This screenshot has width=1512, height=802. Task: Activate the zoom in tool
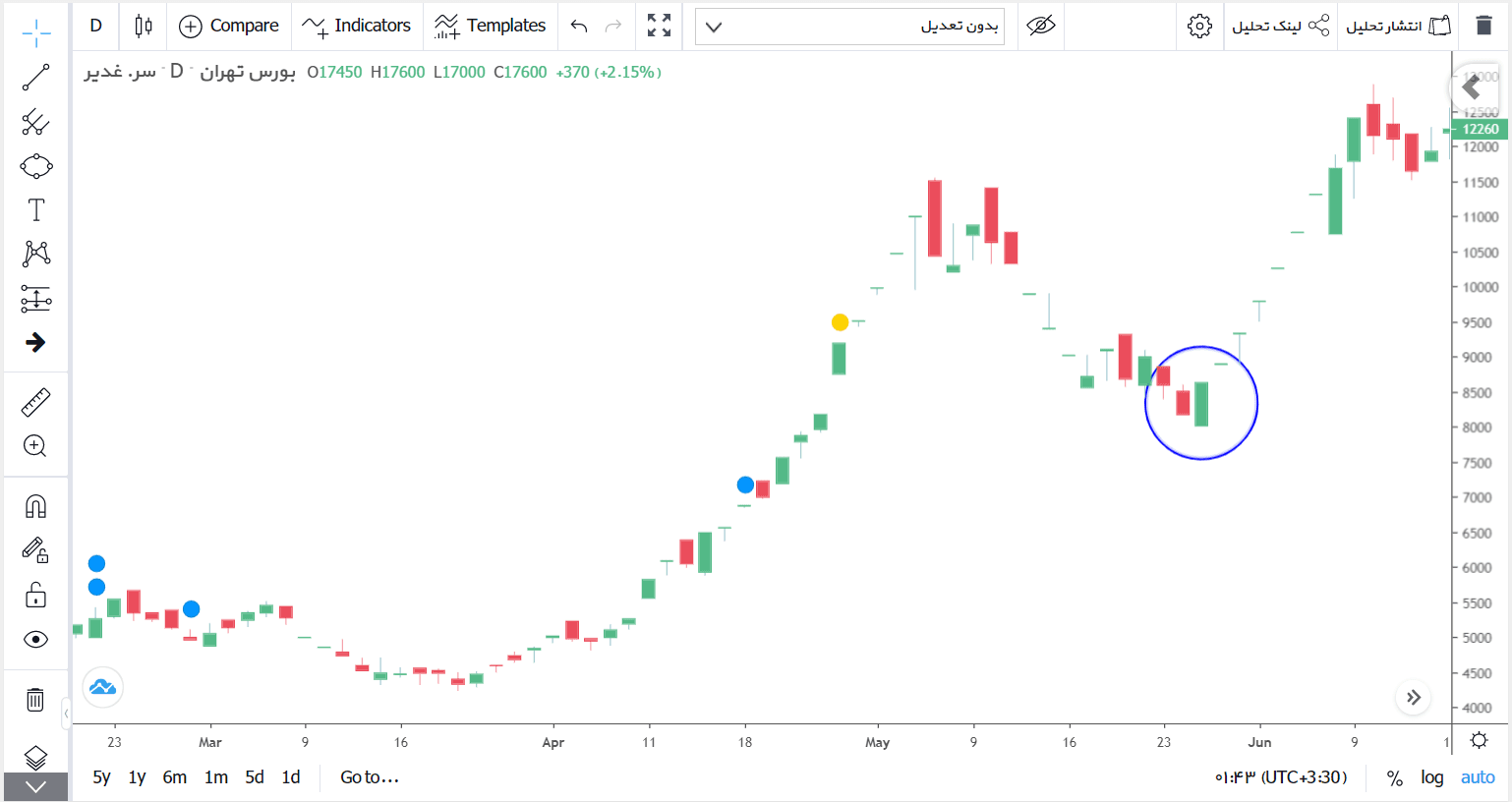point(35,446)
